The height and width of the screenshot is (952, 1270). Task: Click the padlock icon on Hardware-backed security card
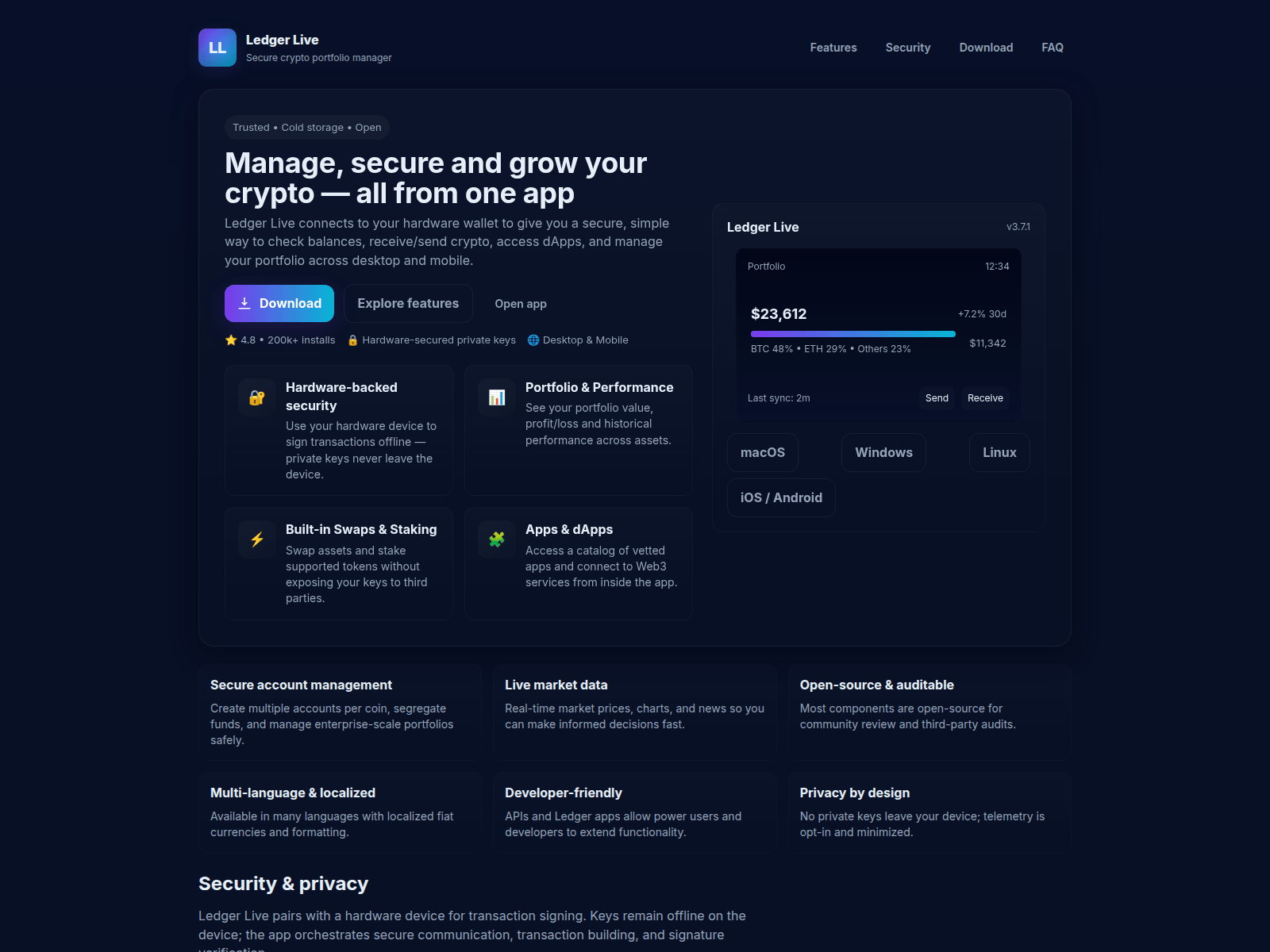[256, 397]
